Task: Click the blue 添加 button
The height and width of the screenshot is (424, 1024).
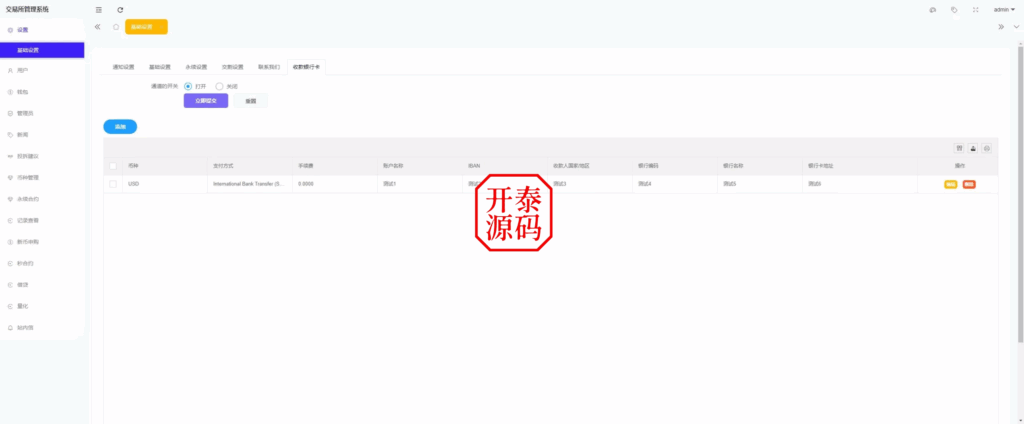Action: click(120, 127)
